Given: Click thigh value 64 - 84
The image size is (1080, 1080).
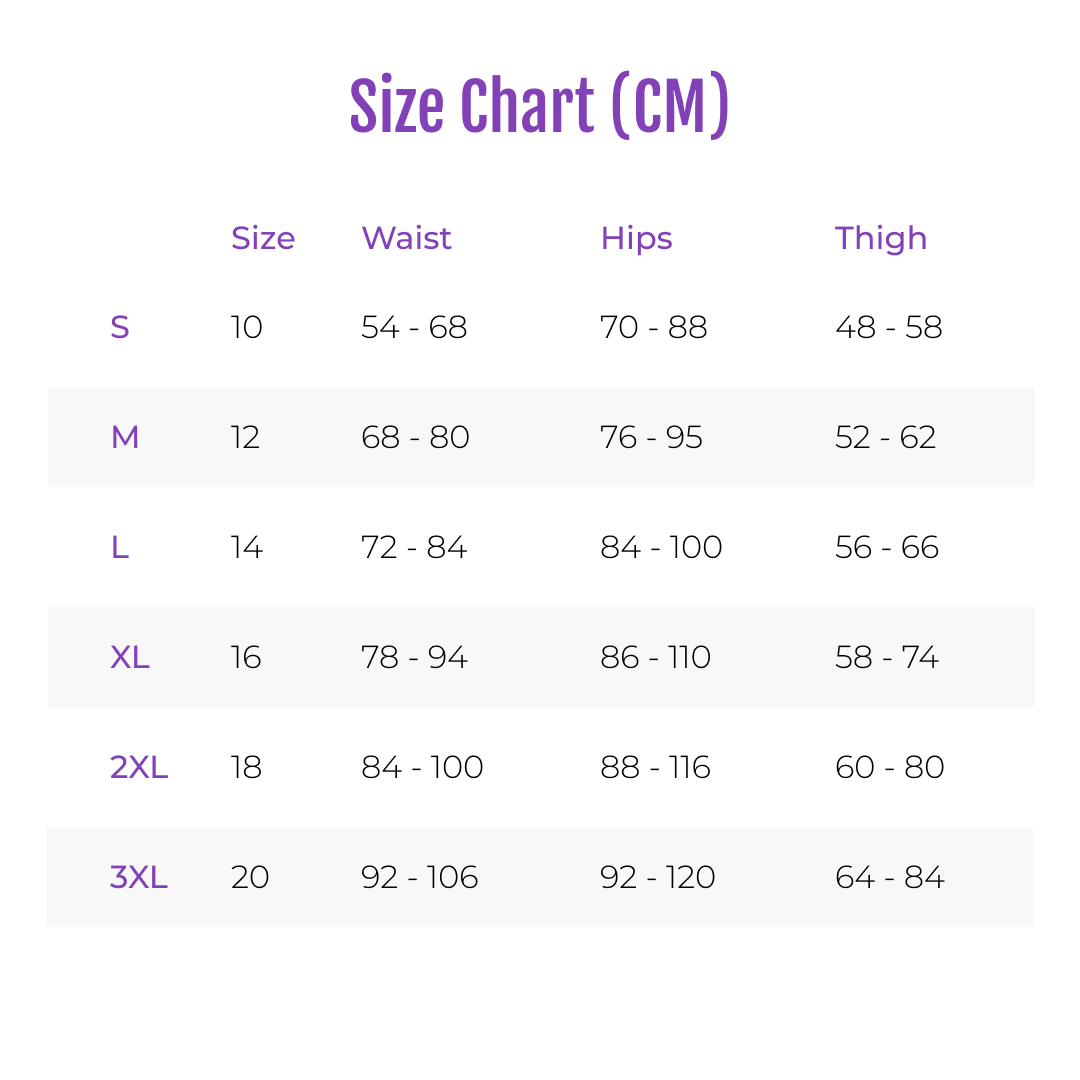Looking at the screenshot, I should click(890, 878).
